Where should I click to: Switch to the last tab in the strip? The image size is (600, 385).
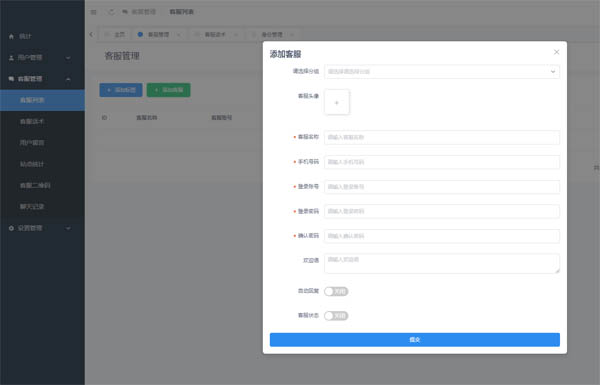272,34
